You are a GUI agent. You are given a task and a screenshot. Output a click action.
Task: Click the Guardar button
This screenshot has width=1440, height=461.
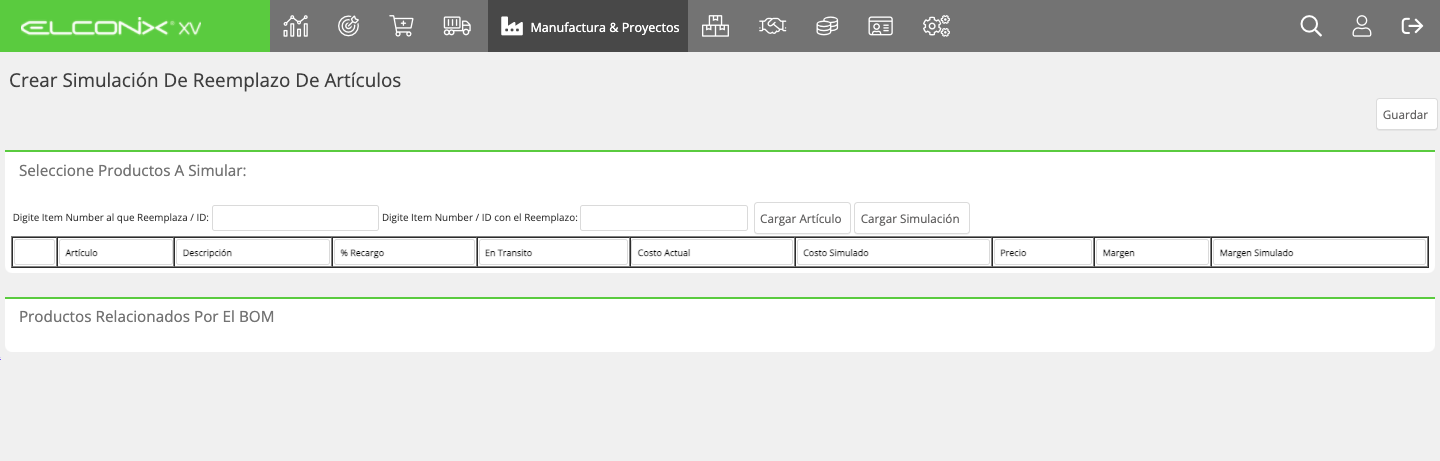1406,114
